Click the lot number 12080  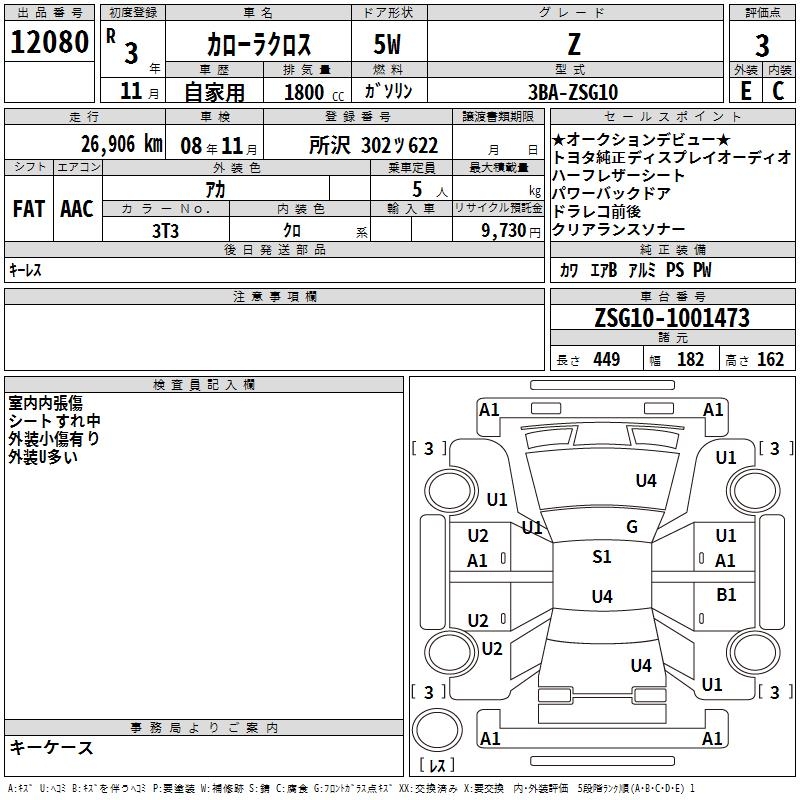click(49, 42)
